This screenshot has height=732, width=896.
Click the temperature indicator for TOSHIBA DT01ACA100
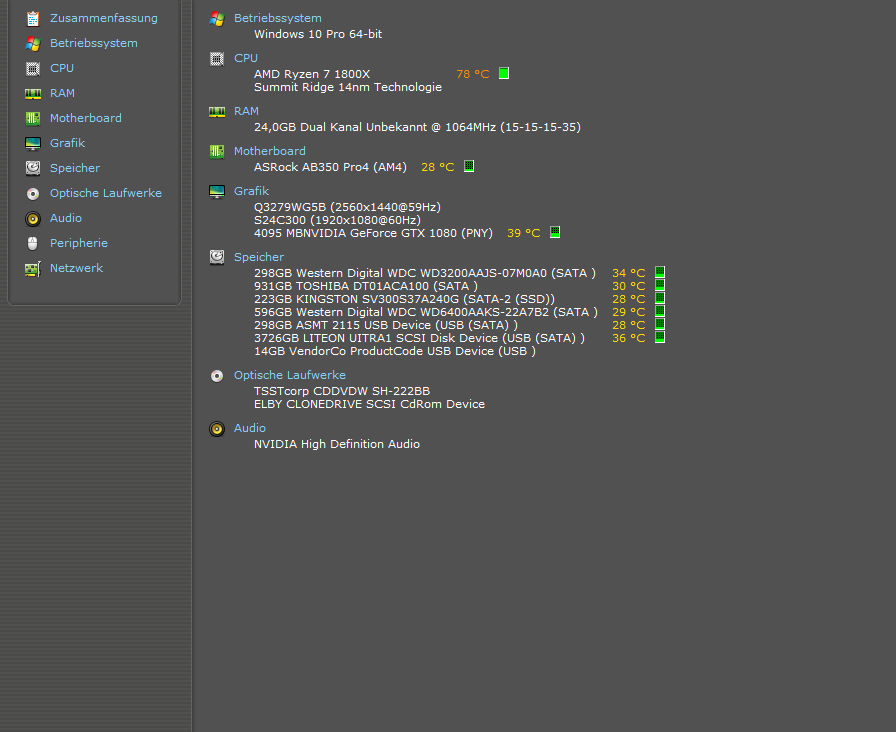(659, 285)
